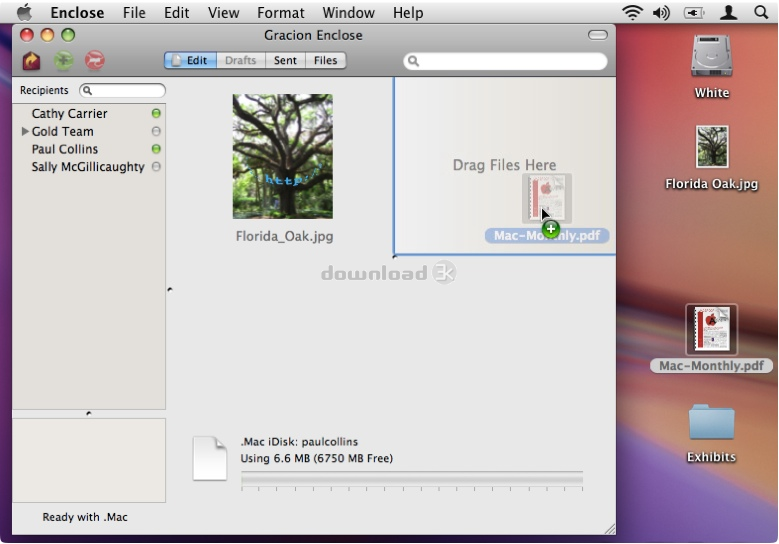
Task: Switch to the Edit tab
Action: [x=190, y=60]
